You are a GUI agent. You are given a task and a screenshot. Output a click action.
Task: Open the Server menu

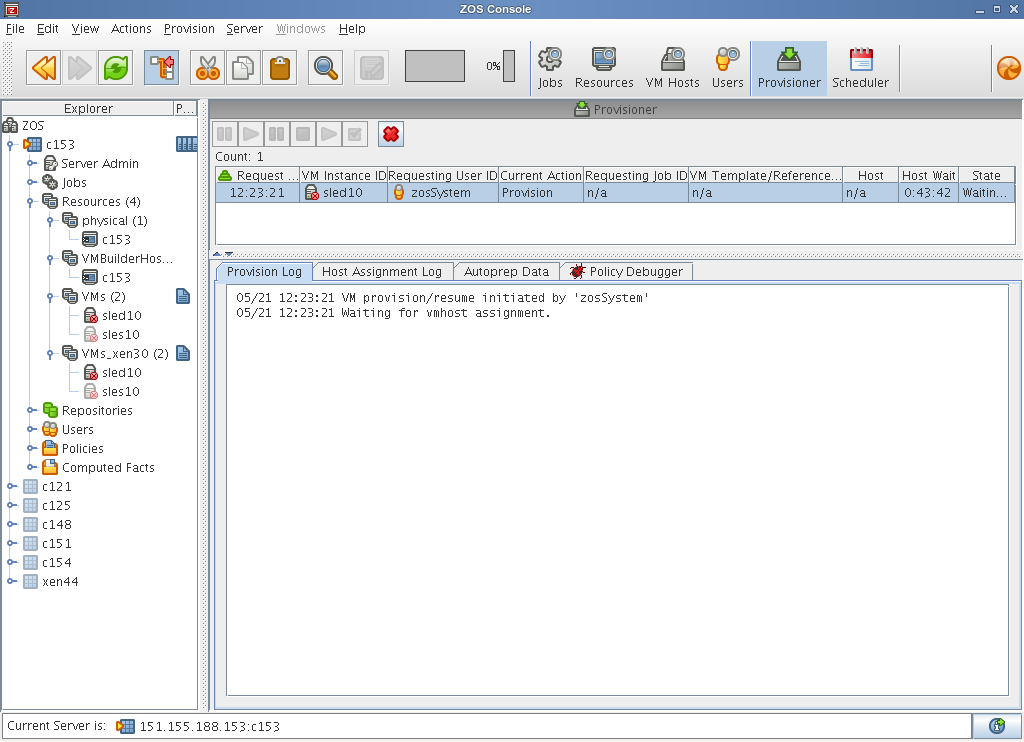244,29
